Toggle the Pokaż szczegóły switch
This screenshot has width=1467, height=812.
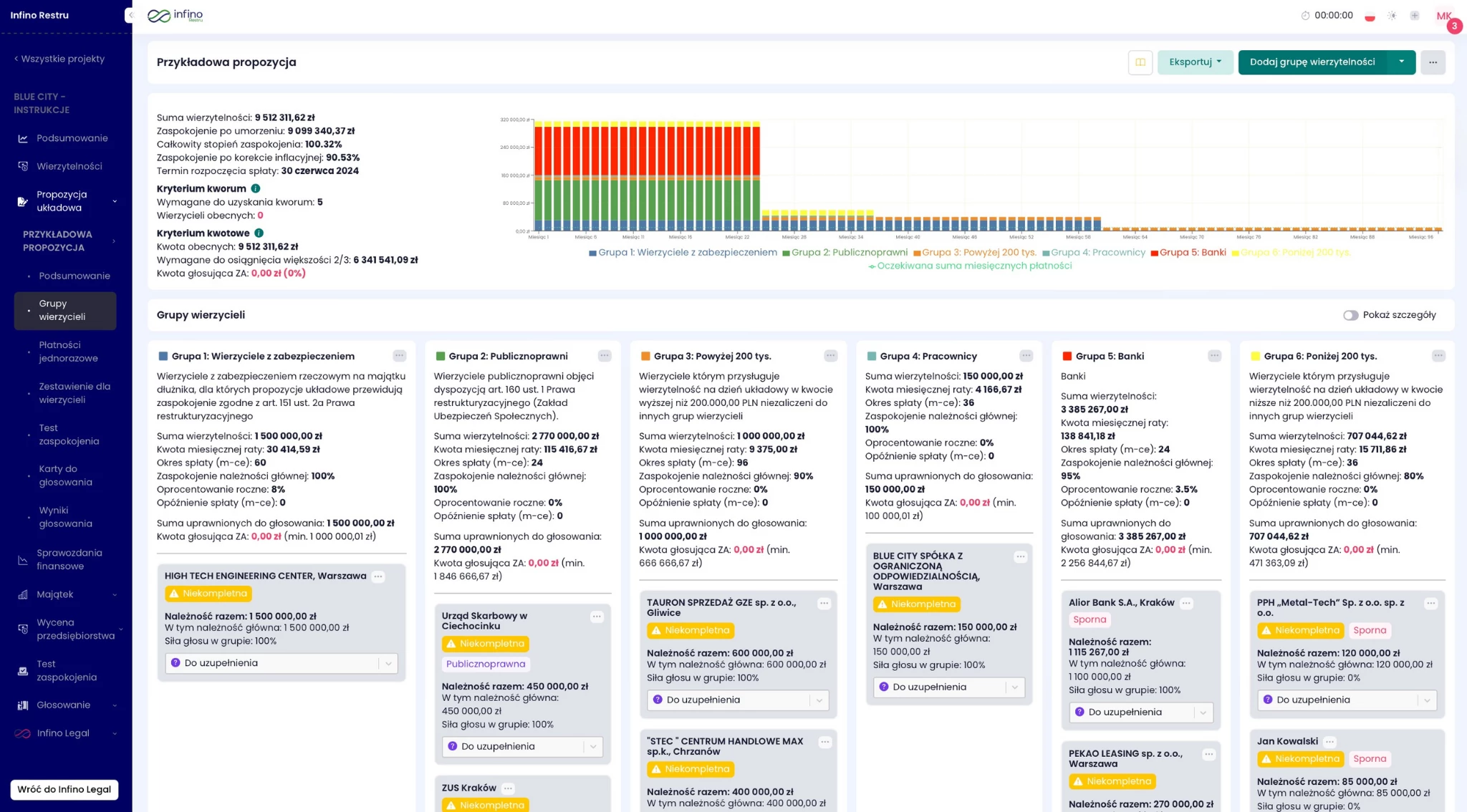tap(1350, 315)
